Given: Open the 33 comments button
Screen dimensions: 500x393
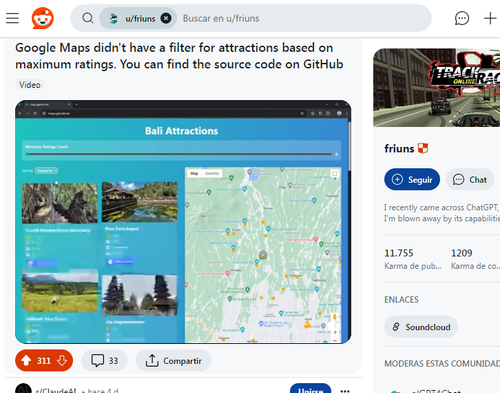Looking at the screenshot, I should 104,360.
